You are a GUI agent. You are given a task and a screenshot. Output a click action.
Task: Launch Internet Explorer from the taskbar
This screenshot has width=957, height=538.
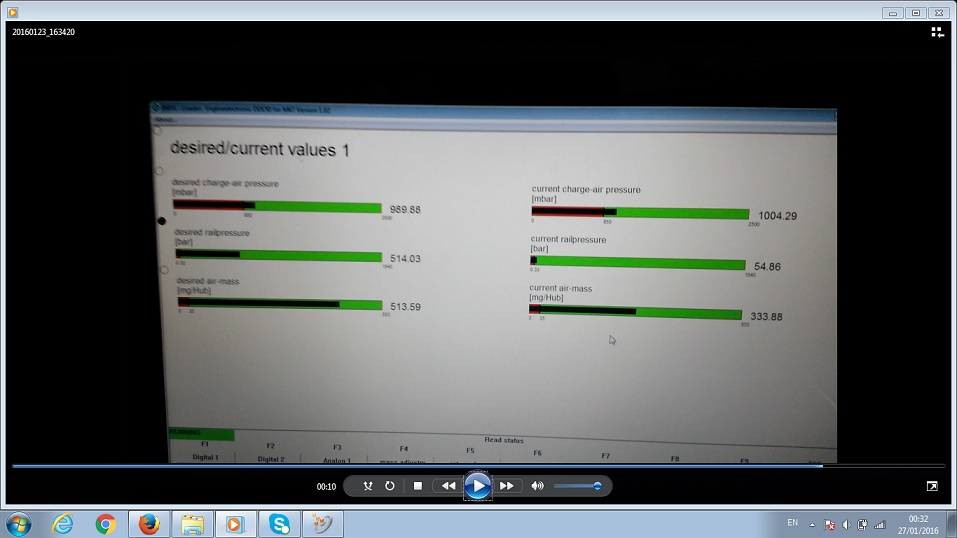63,523
